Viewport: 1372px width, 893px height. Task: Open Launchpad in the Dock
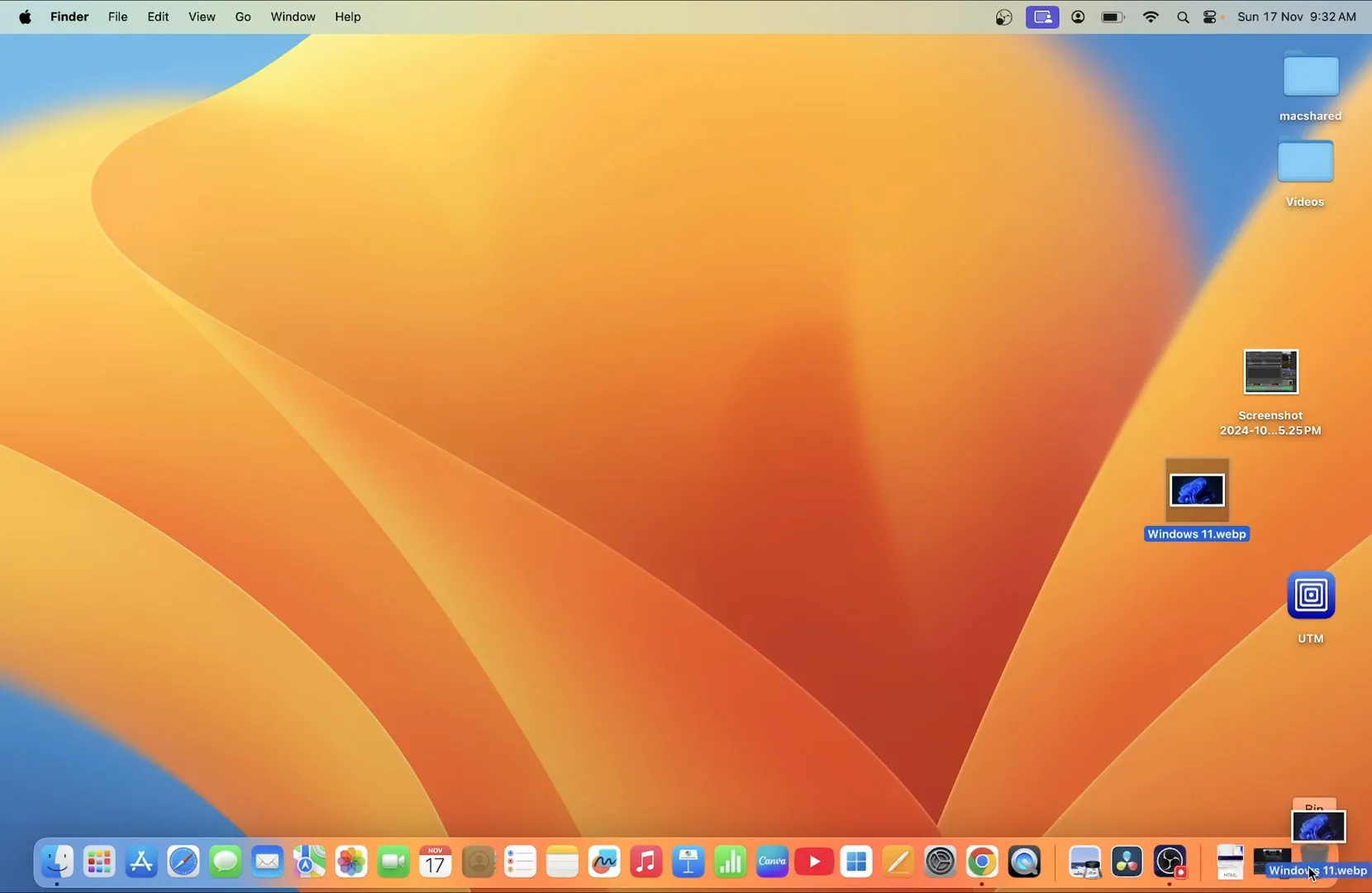[99, 862]
